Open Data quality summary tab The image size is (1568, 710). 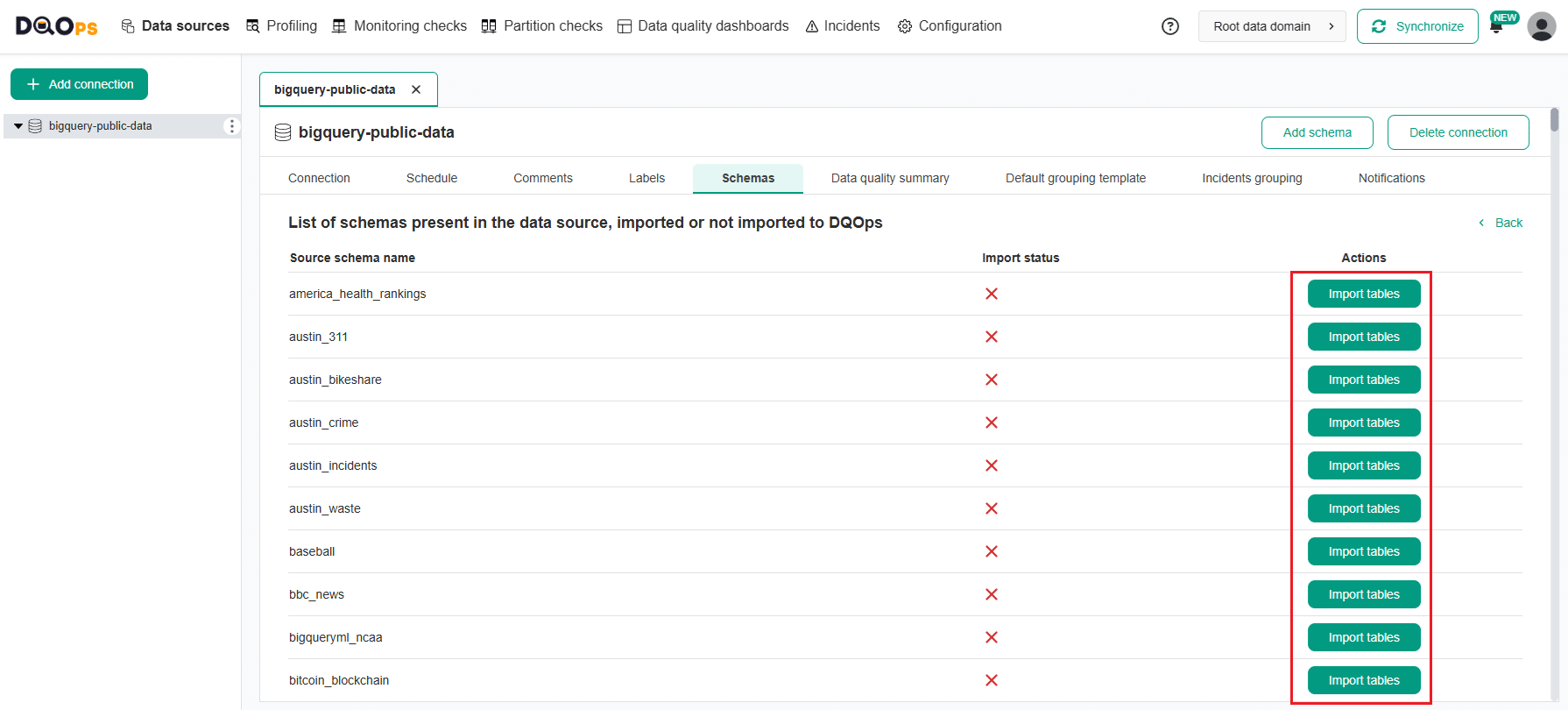[x=890, y=178]
